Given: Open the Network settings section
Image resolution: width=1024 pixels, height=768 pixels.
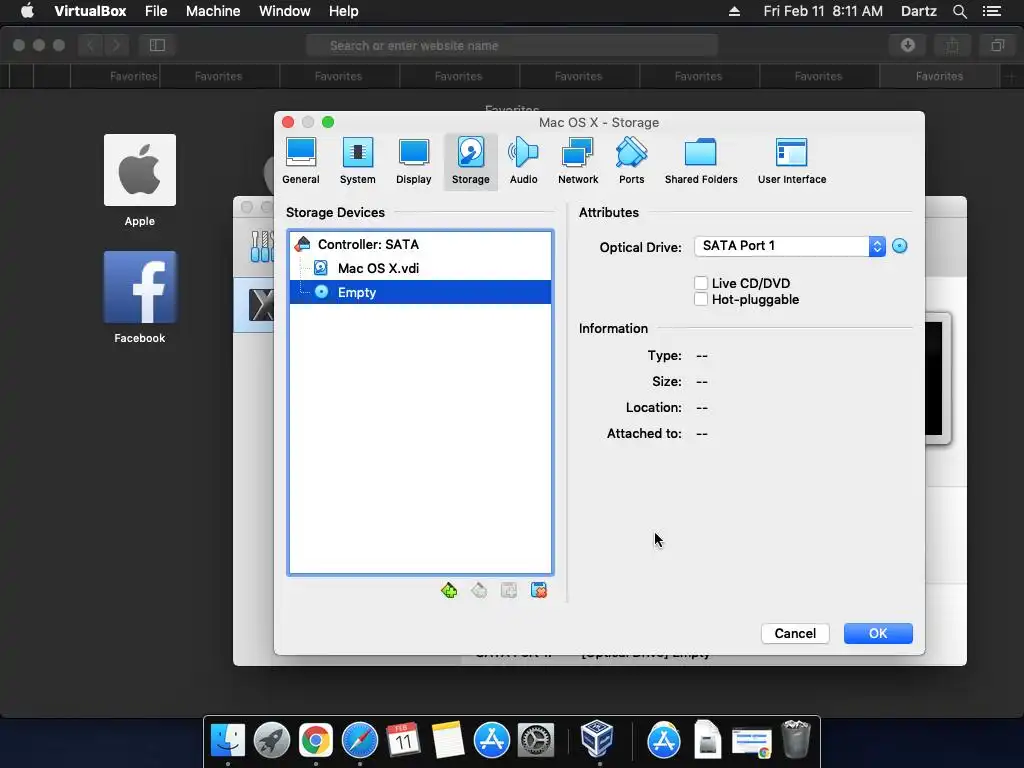Looking at the screenshot, I should pyautogui.click(x=578, y=161).
